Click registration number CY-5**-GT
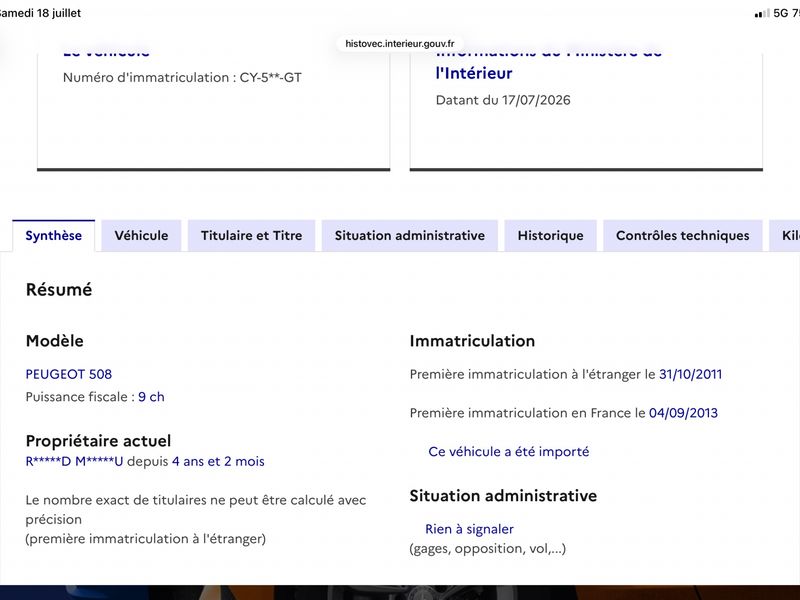Viewport: 800px width, 600px height. pos(271,78)
